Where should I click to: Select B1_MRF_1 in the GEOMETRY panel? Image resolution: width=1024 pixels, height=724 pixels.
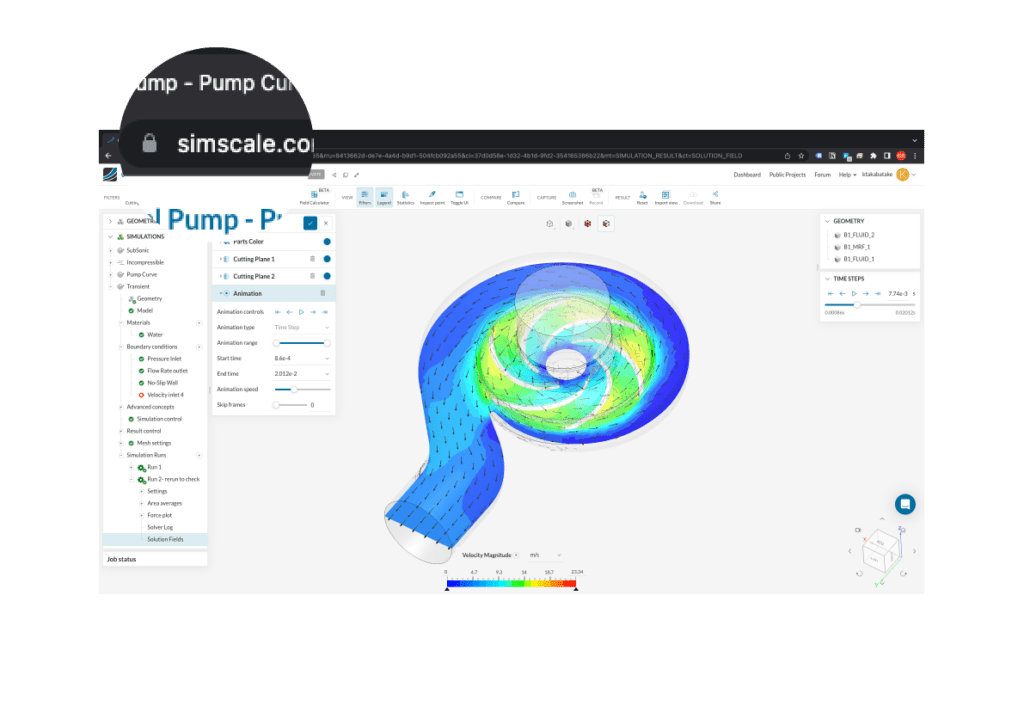pos(858,247)
